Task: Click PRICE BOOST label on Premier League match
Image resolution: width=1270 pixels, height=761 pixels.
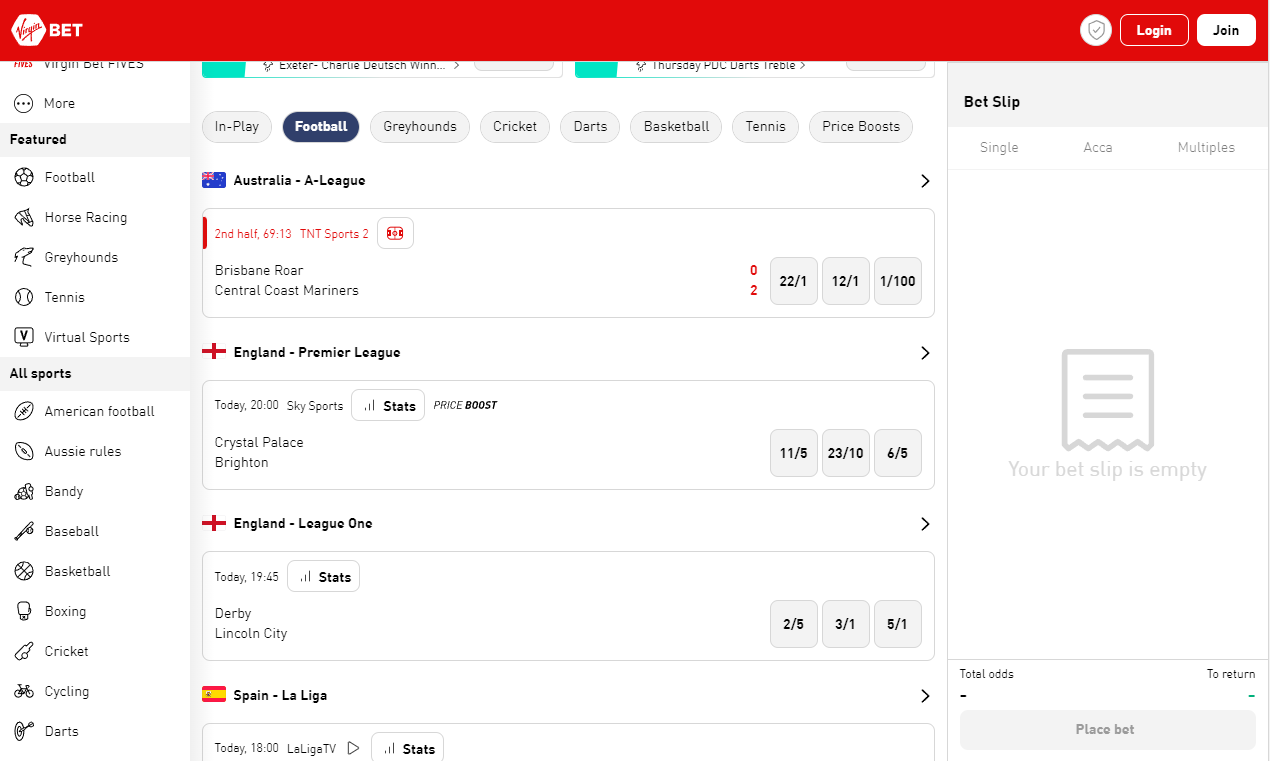Action: [465, 406]
